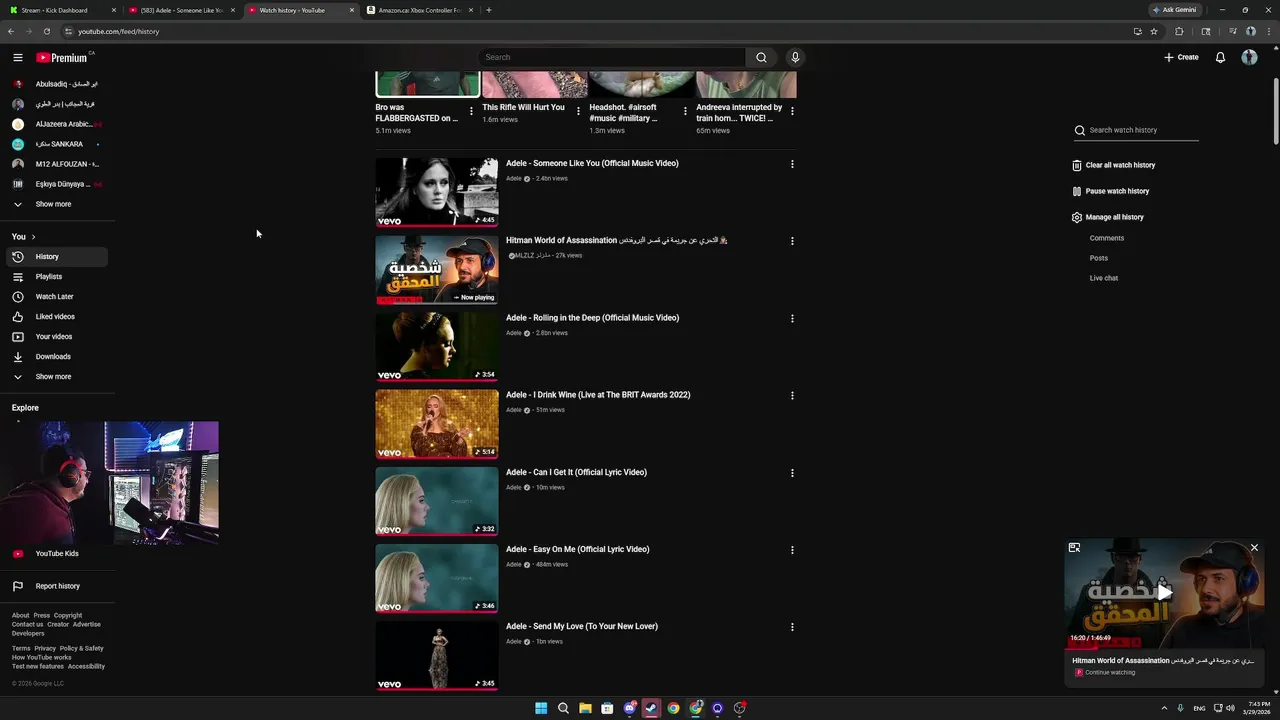Viewport: 1280px width, 720px height.
Task: Start voice search with microphone icon
Action: pos(795,57)
